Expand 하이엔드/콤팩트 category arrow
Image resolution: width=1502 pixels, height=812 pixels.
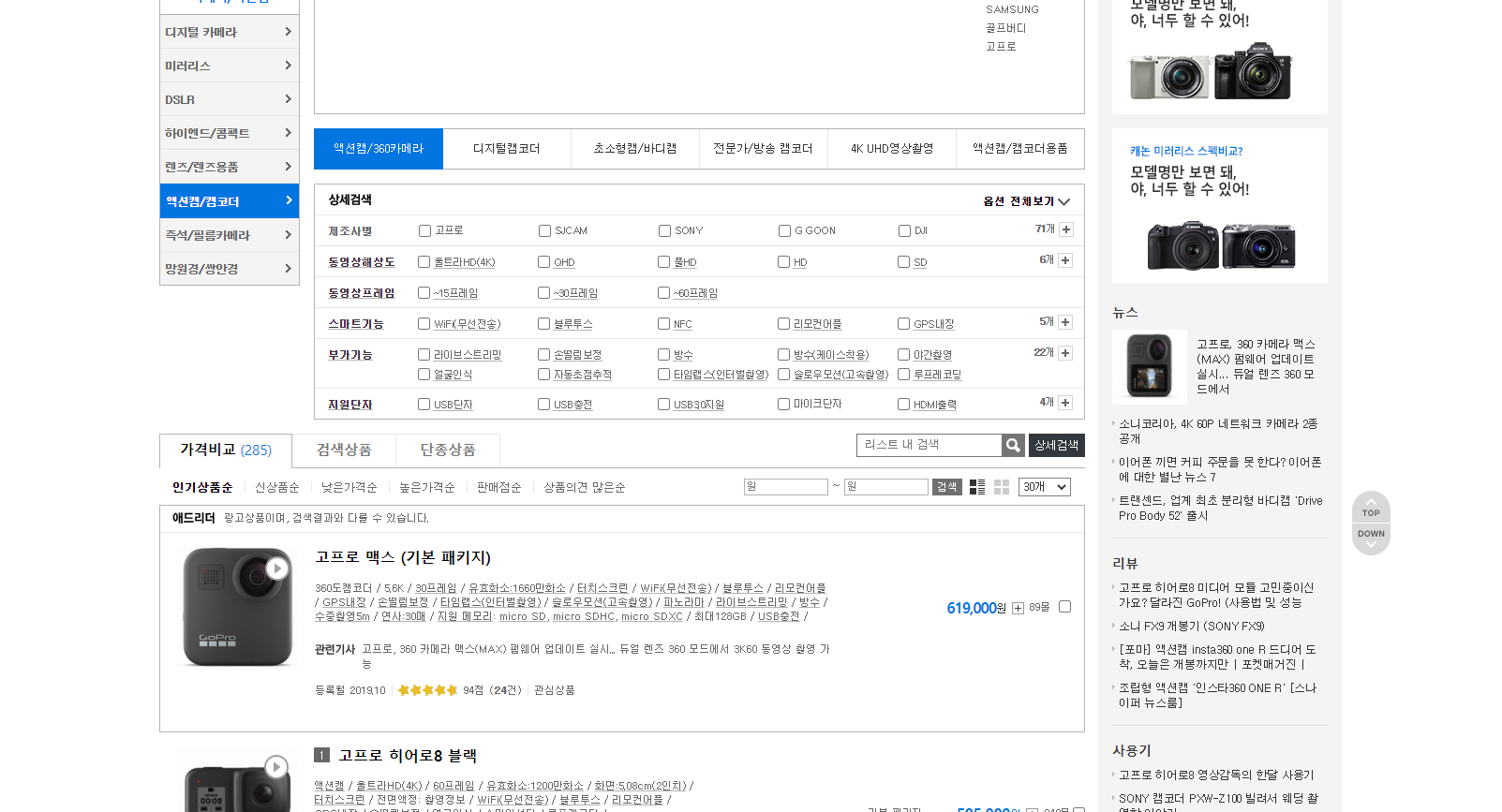tap(288, 133)
